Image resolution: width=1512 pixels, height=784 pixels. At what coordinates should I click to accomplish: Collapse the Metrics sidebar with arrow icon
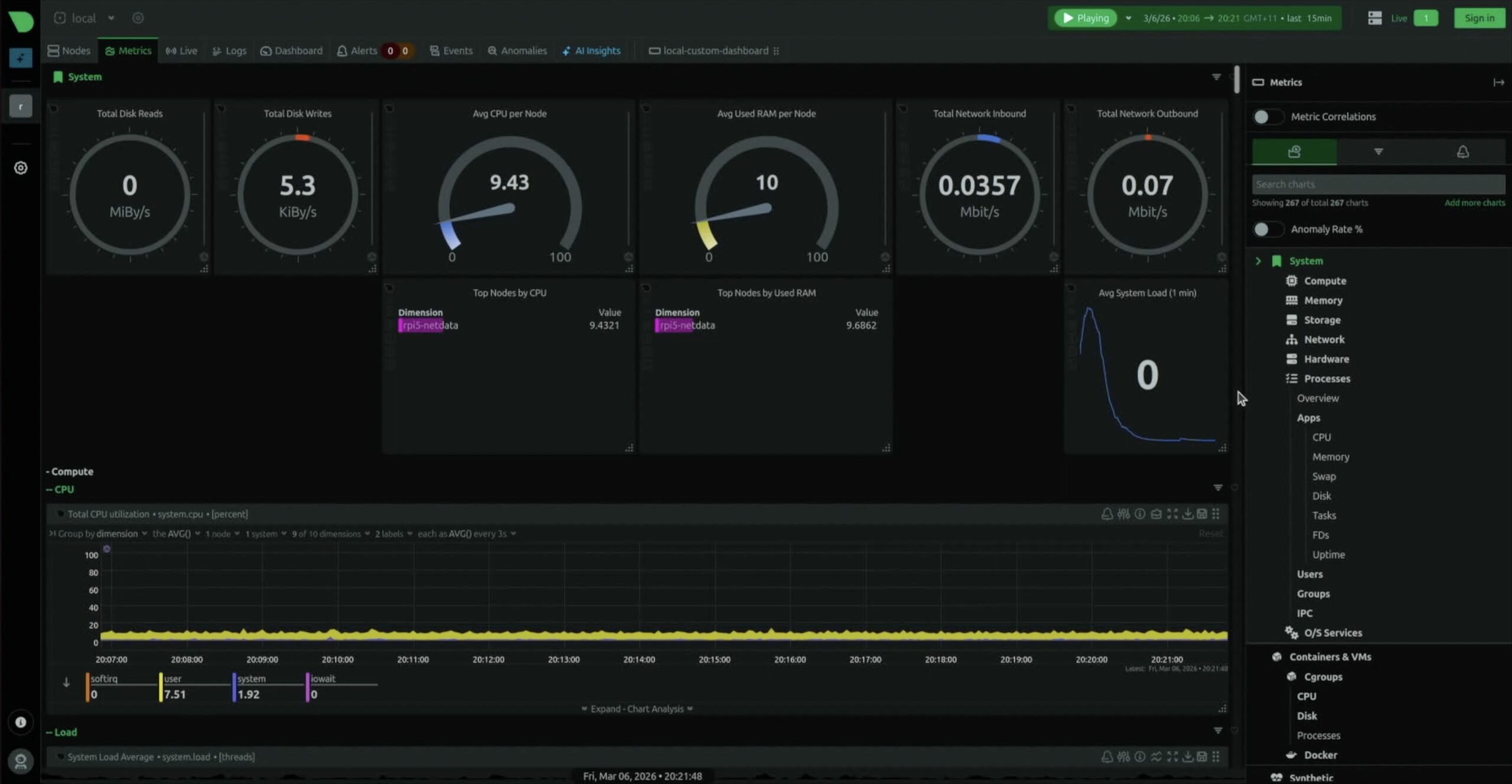[1498, 83]
